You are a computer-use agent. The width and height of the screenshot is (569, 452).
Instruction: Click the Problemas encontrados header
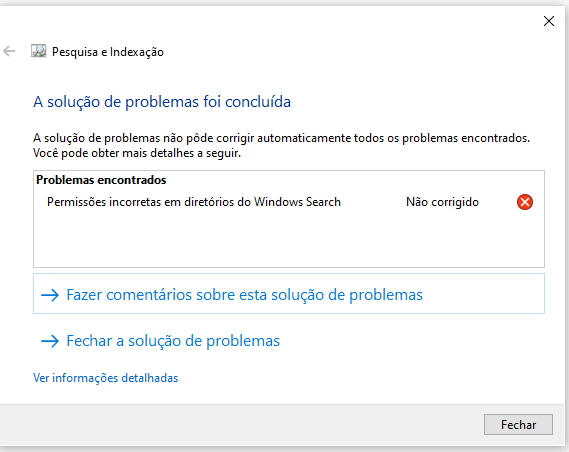click(101, 180)
